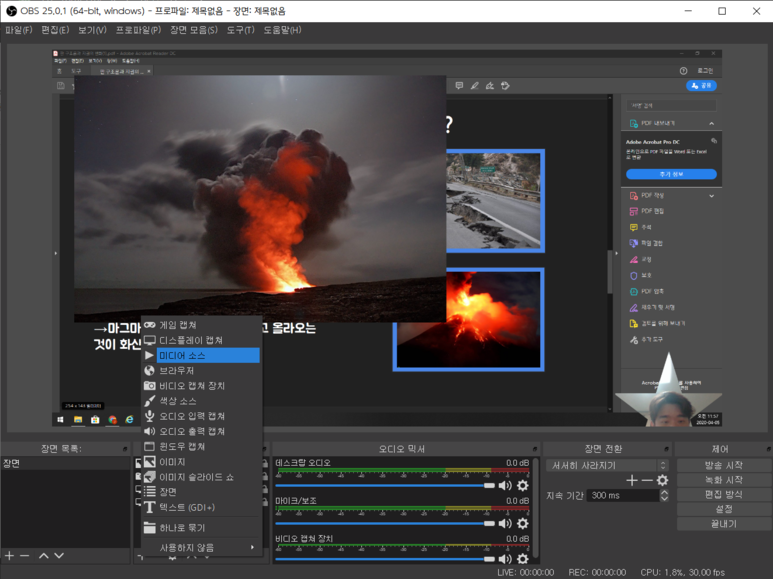The width and height of the screenshot is (773, 579).
Task: Pick 색상 소스 in the source menu
Action: (x=201, y=401)
